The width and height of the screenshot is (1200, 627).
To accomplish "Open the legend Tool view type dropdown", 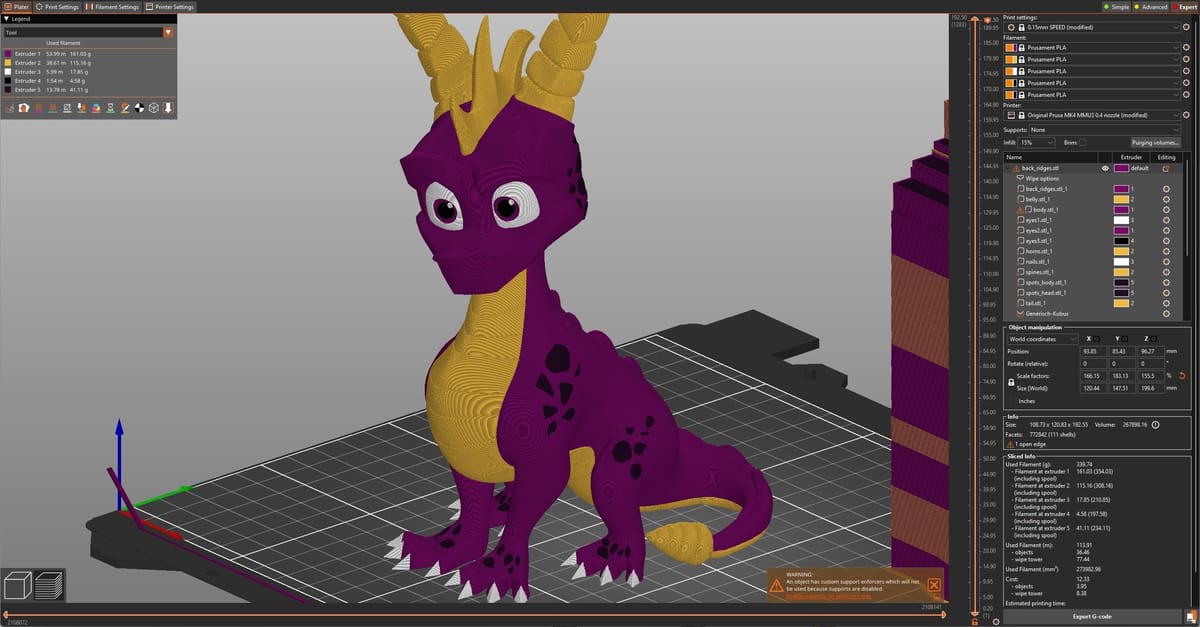I will (x=88, y=32).
